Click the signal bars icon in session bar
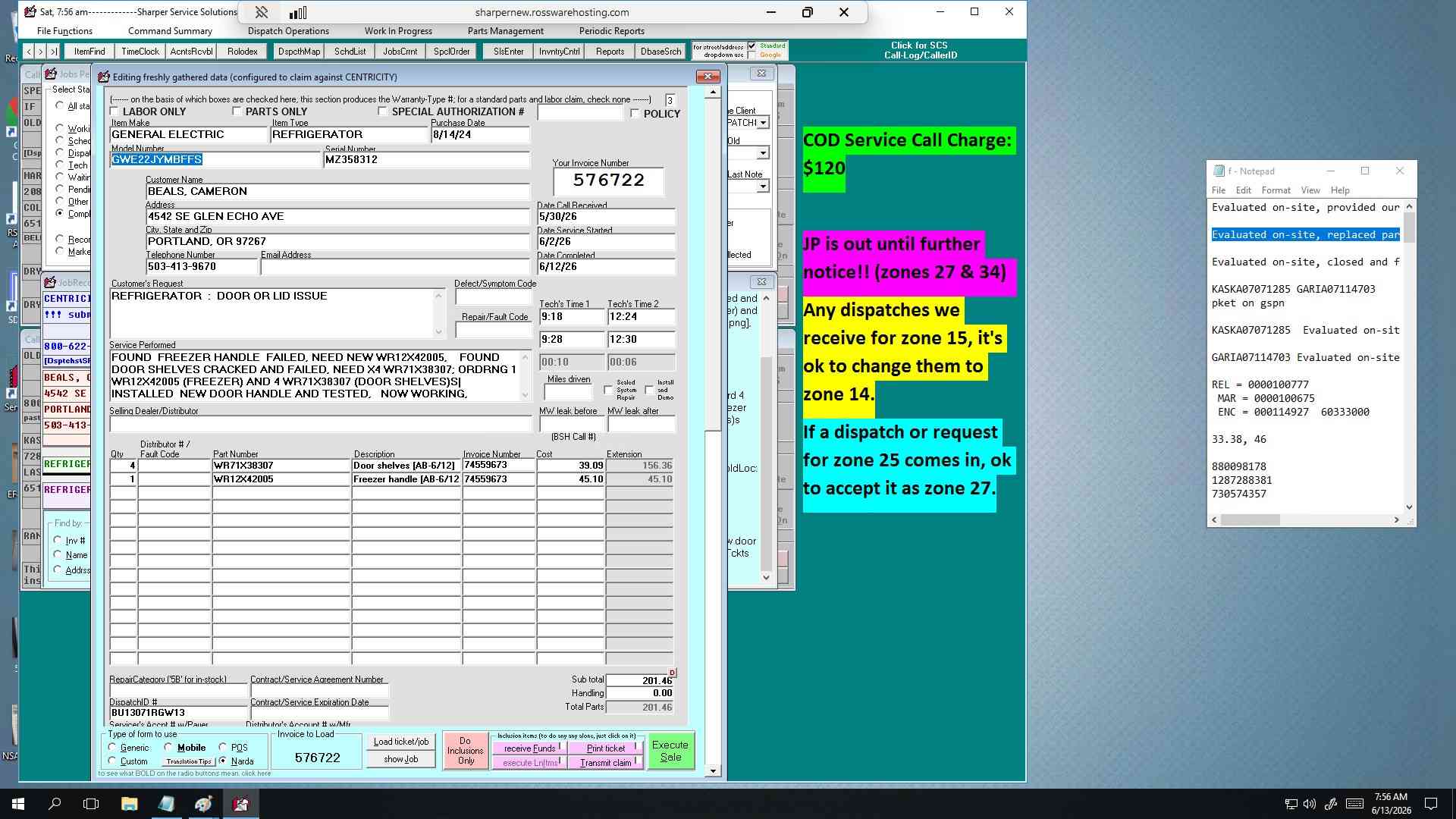 point(298,12)
